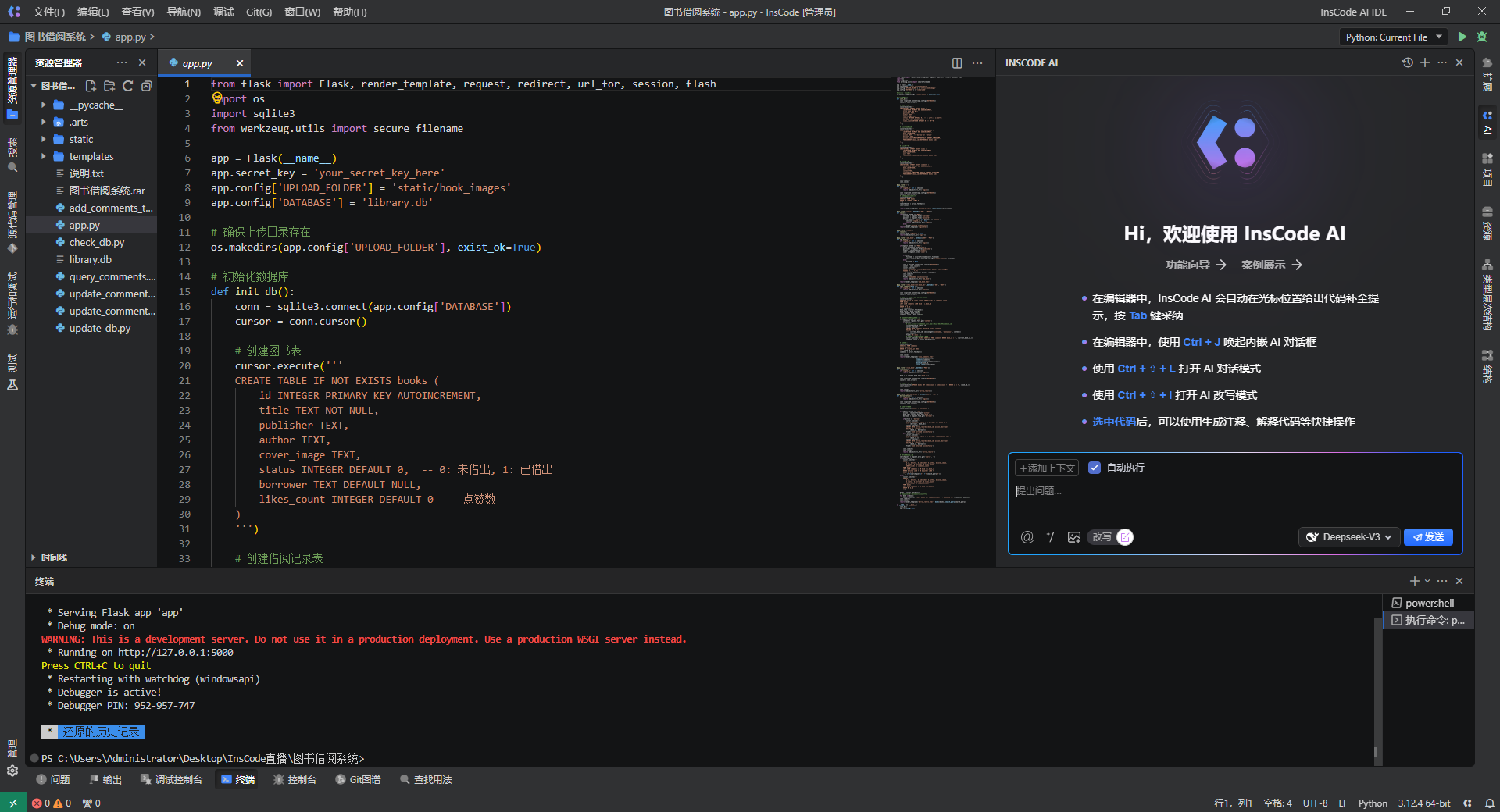
Task: Open the 文件(F) menu
Action: tap(49, 12)
